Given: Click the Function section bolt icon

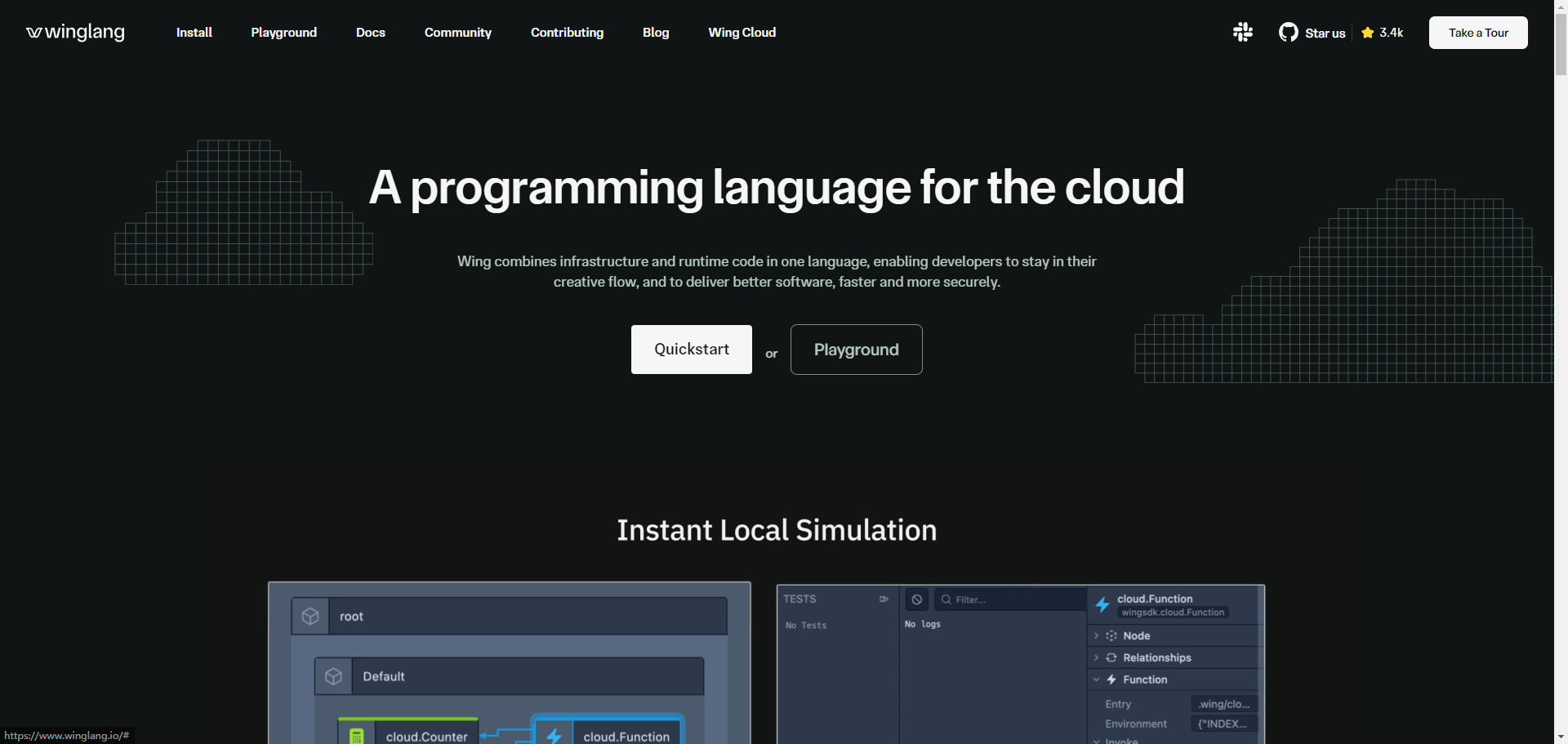Looking at the screenshot, I should [x=1111, y=679].
